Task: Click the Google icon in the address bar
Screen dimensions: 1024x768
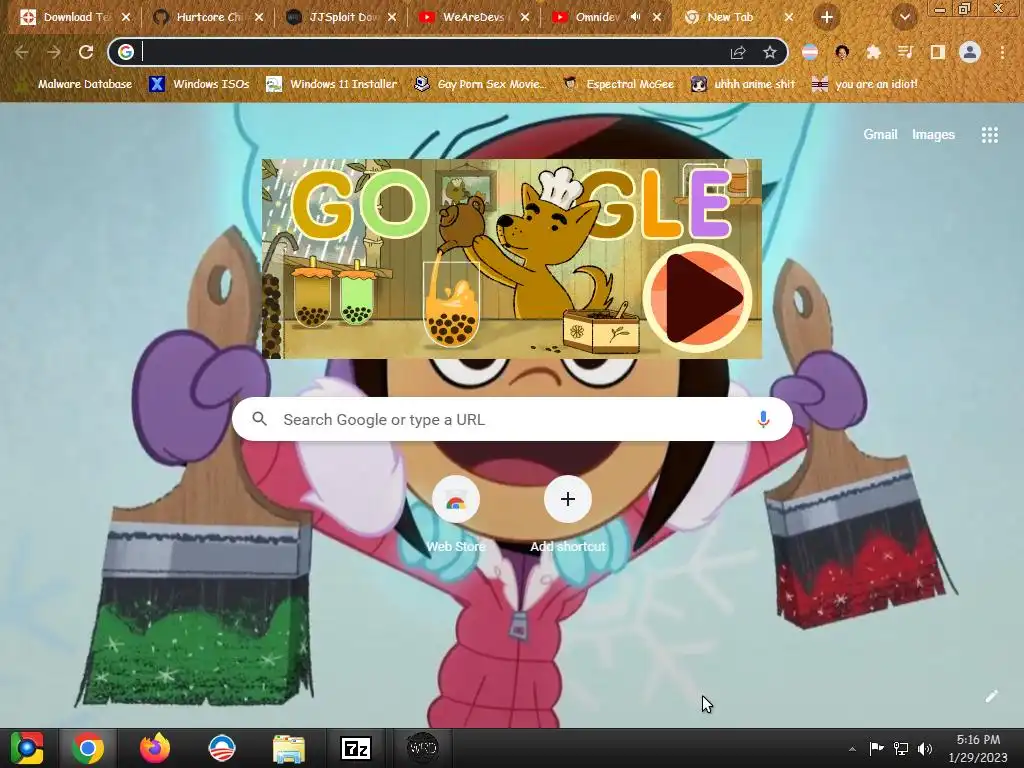Action: coord(126,52)
